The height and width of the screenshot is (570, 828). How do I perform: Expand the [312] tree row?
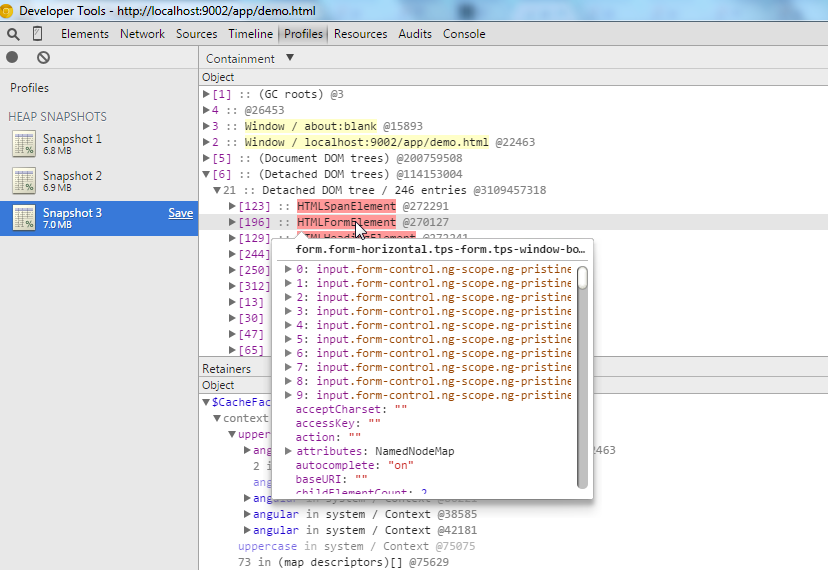232,286
